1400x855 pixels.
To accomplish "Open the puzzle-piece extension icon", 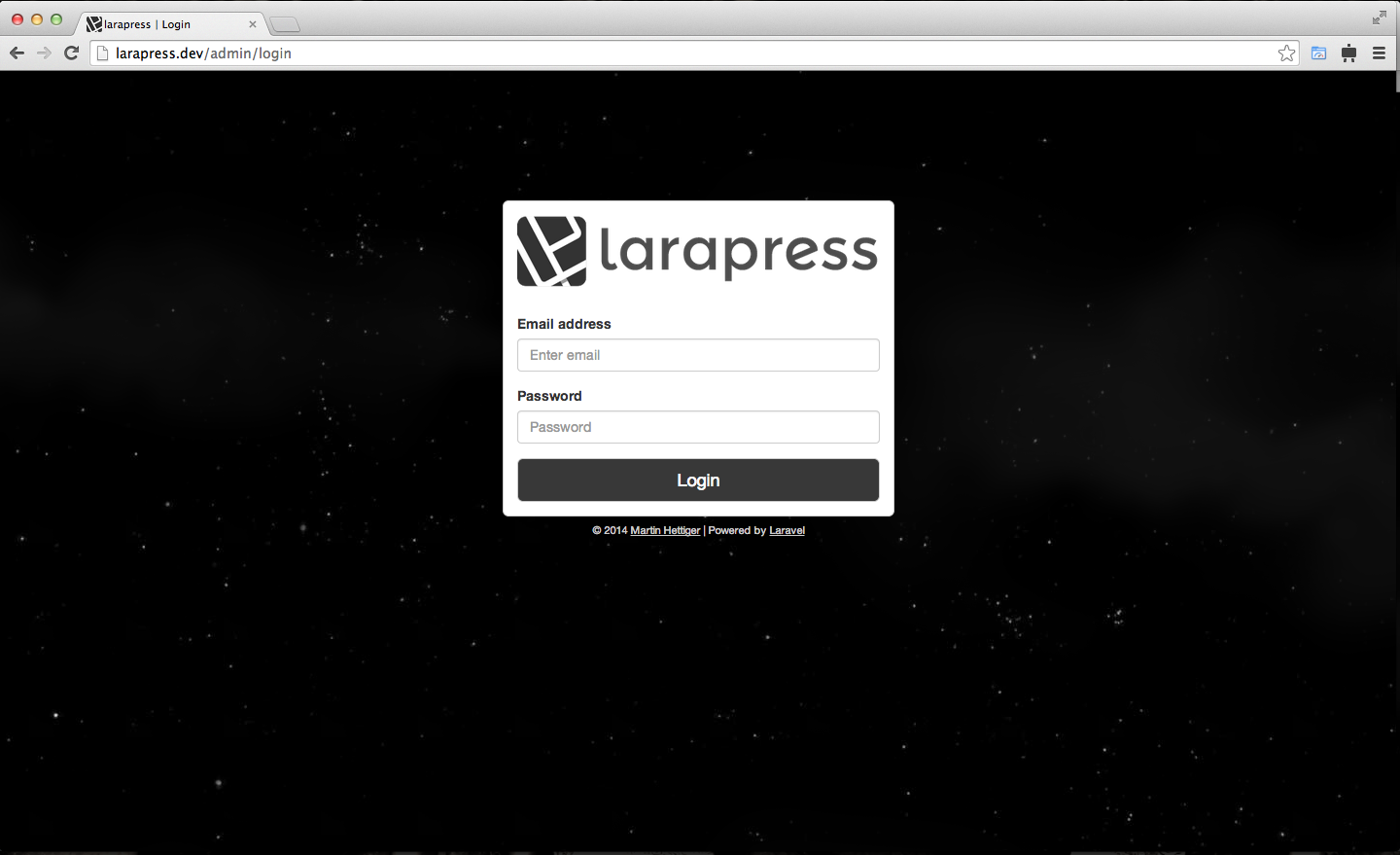I will click(x=1348, y=53).
